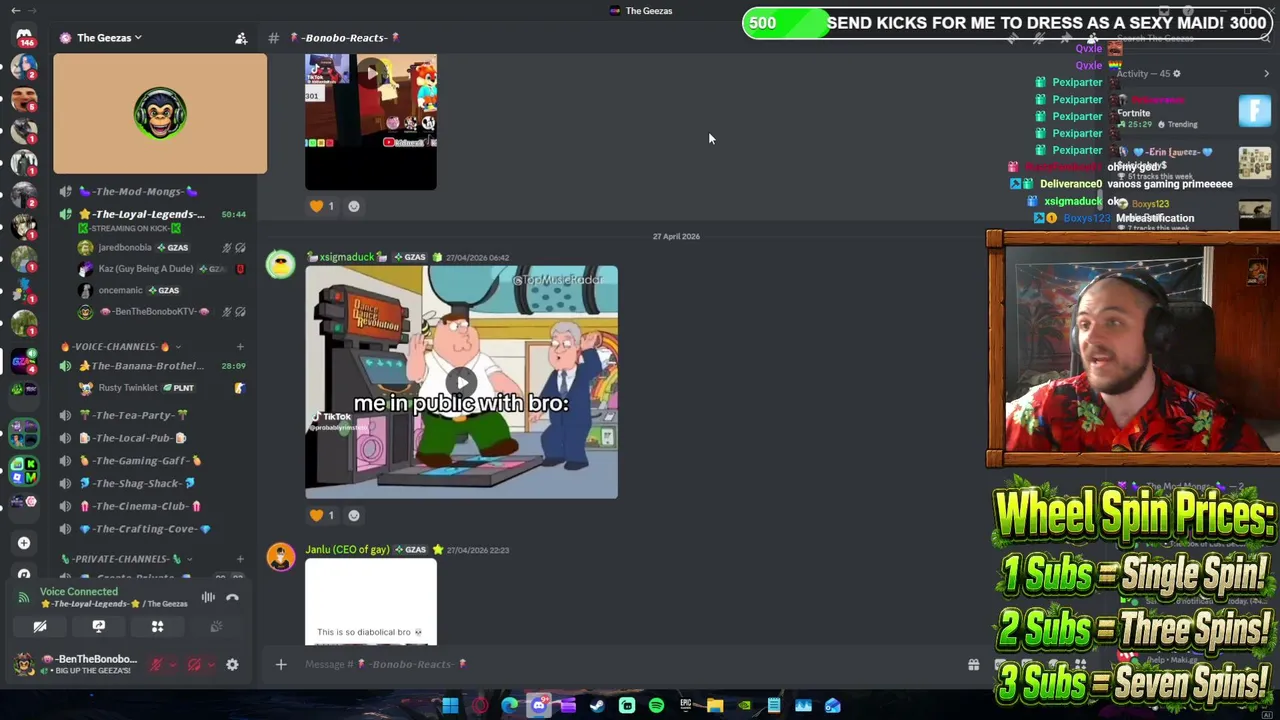The width and height of the screenshot is (1280, 720).
Task: Add a server with plus icon
Action: (x=24, y=543)
